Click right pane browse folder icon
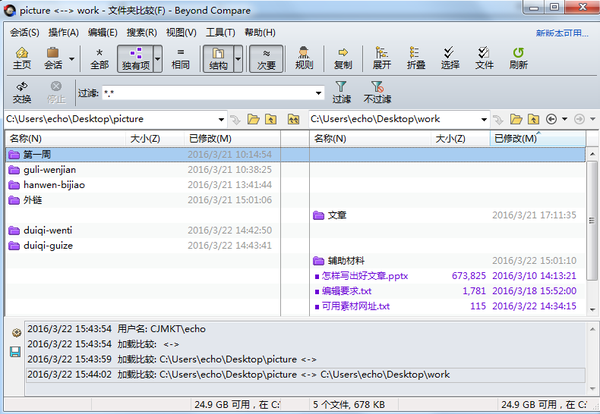 516,119
